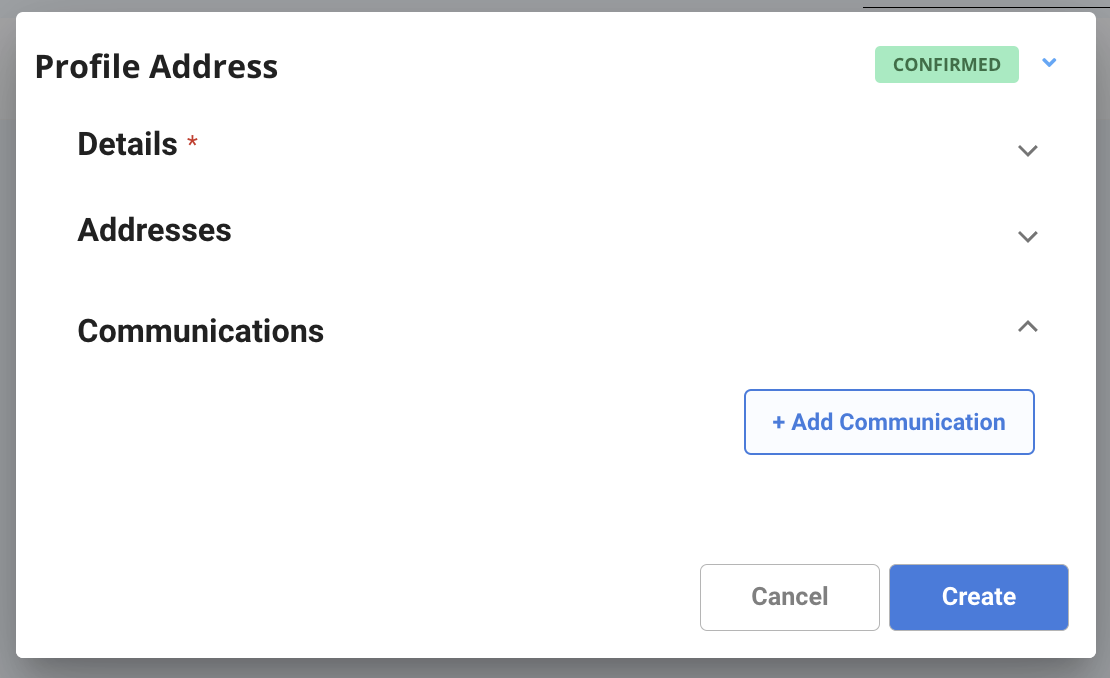Cancel the Profile Address dialog
The image size is (1110, 678).
789,597
